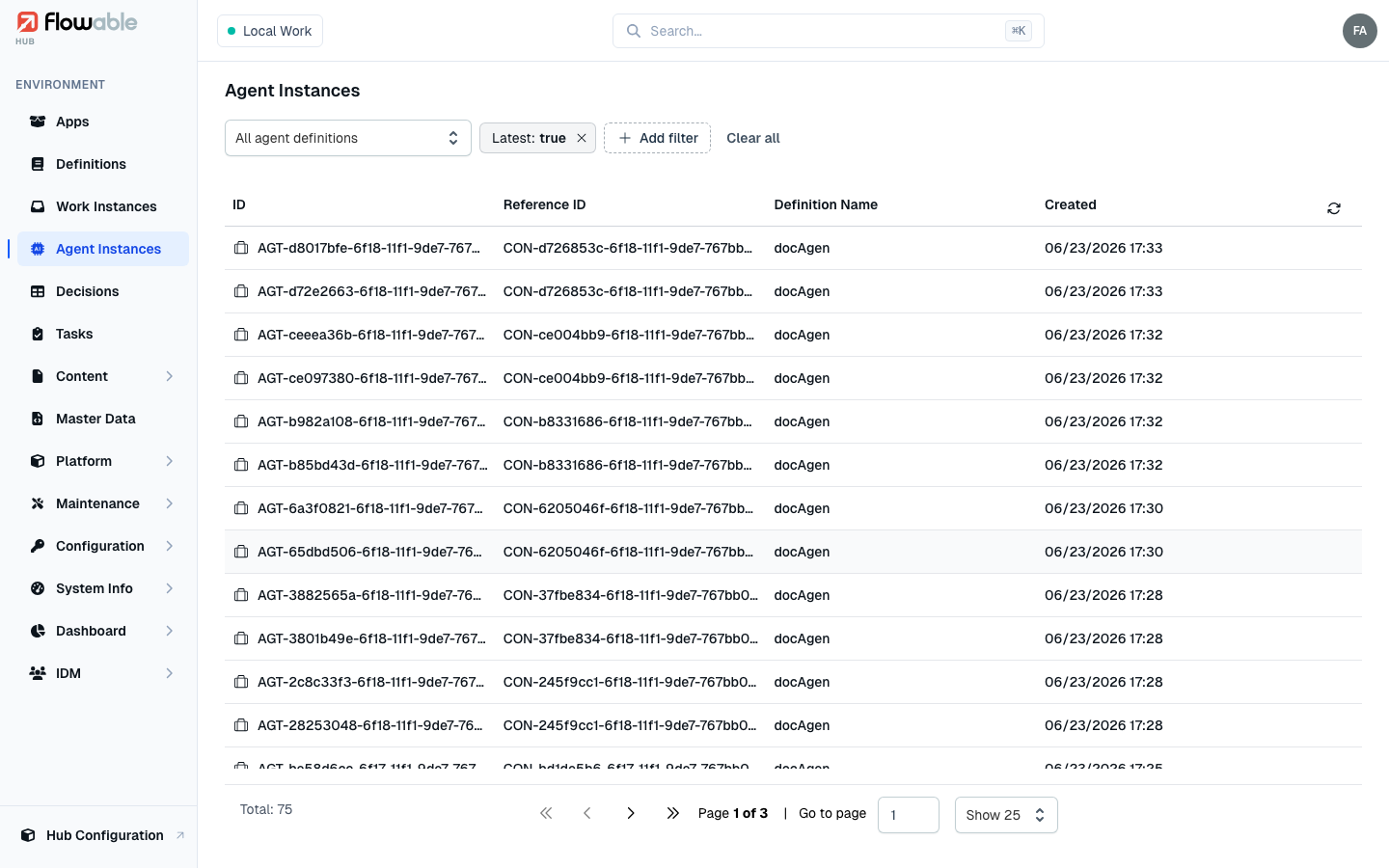Click the icon for AGT-b982a108 row
Image resolution: width=1389 pixels, height=868 pixels.
tap(241, 421)
